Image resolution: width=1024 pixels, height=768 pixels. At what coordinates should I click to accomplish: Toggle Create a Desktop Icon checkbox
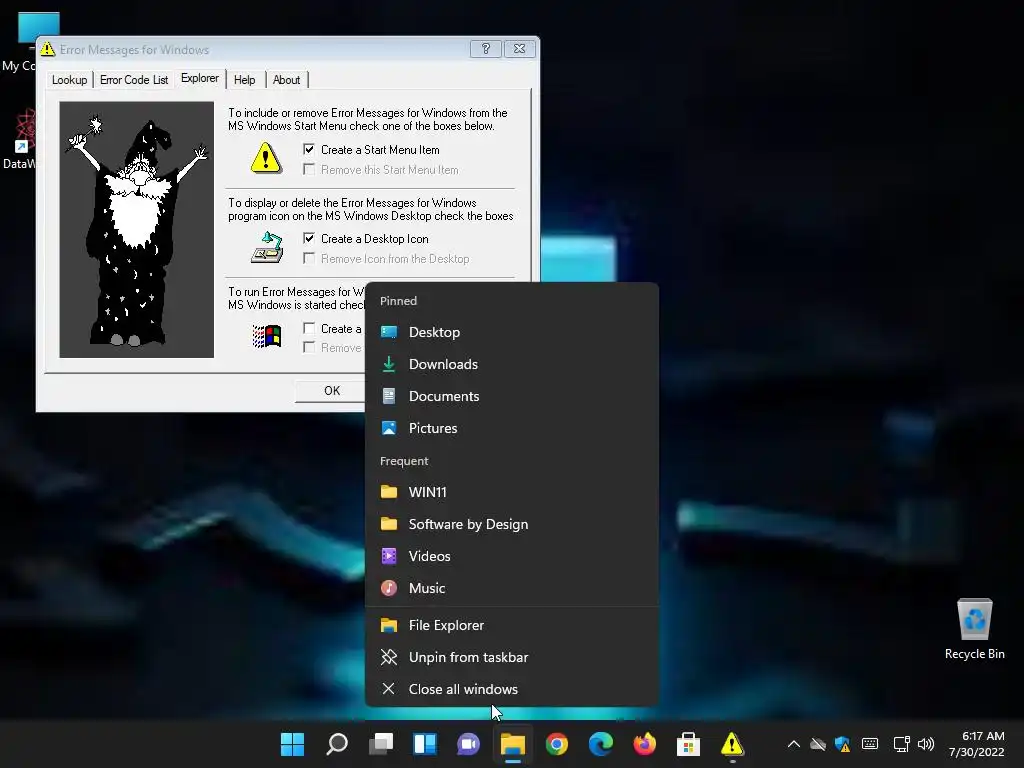click(x=309, y=238)
